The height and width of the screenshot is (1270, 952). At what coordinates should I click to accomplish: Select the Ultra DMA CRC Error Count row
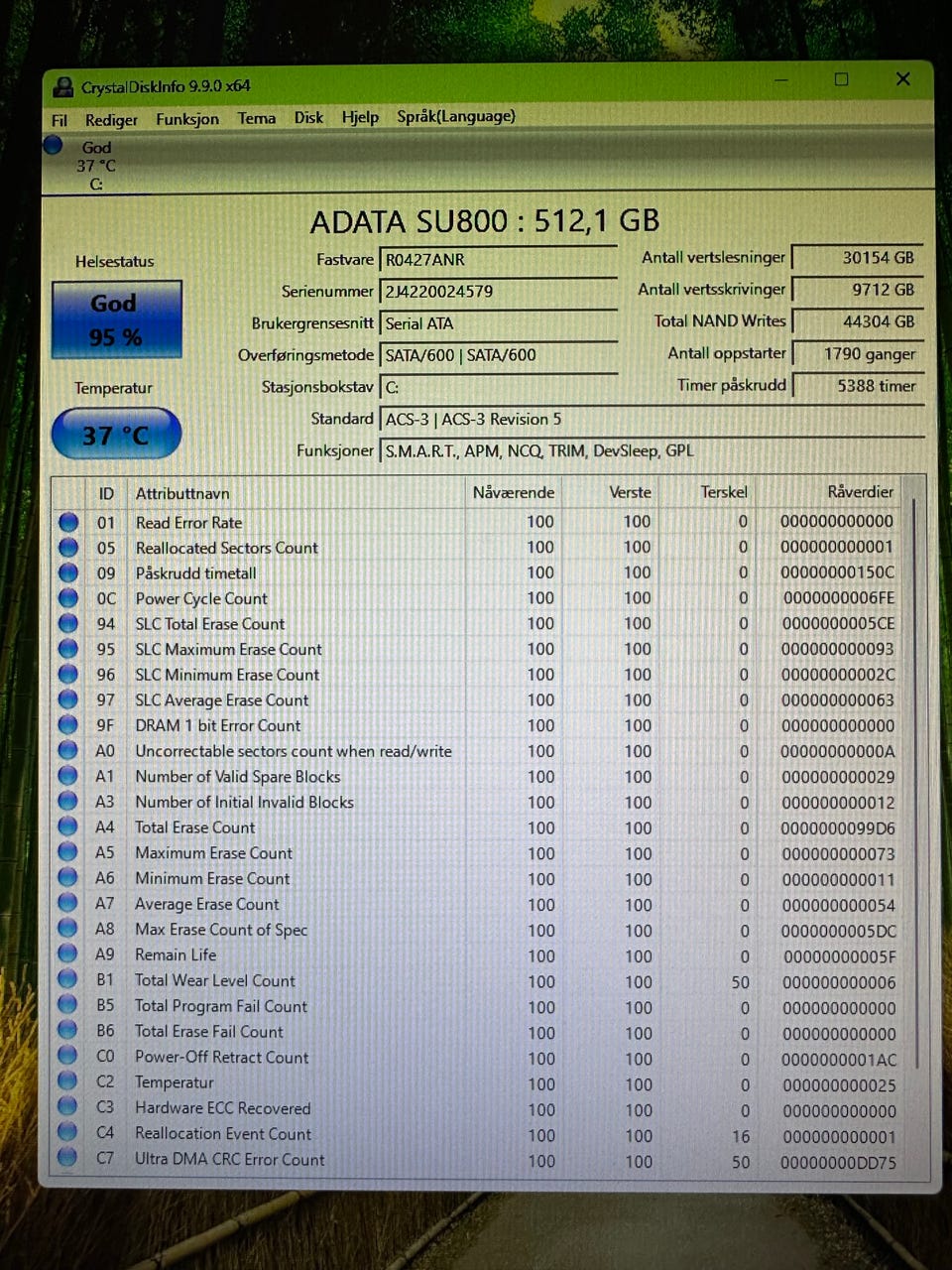tap(479, 1160)
